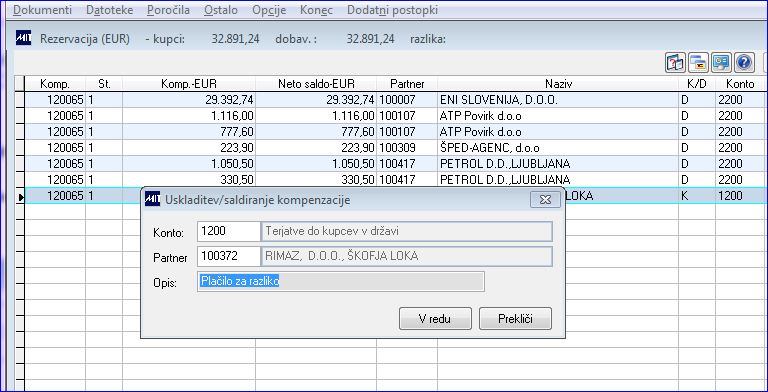Image resolution: width=768 pixels, height=392 pixels.
Task: Cancel with the Prekliči button
Action: tap(515, 319)
